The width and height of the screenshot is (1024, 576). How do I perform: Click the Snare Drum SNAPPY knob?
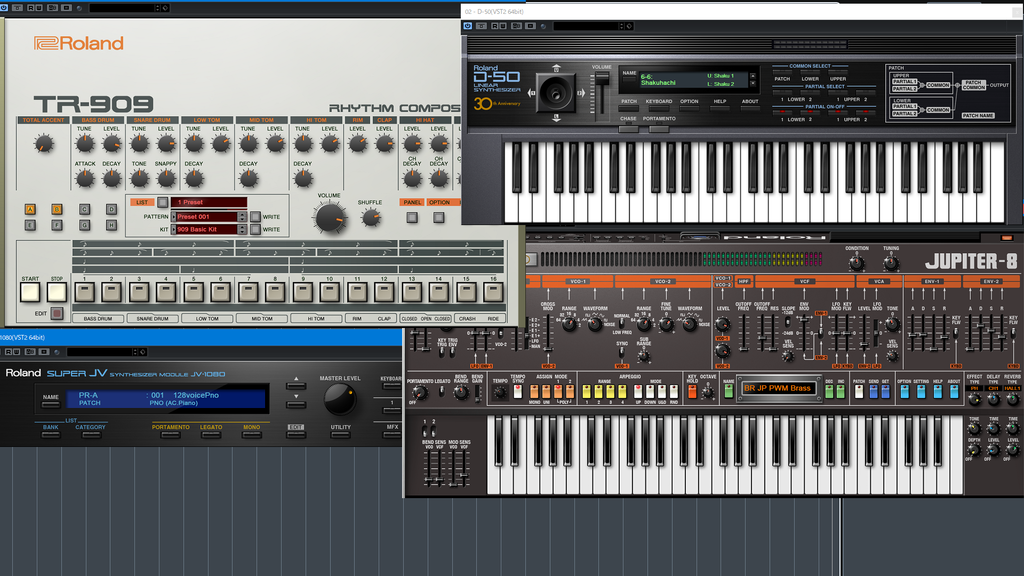[167, 178]
